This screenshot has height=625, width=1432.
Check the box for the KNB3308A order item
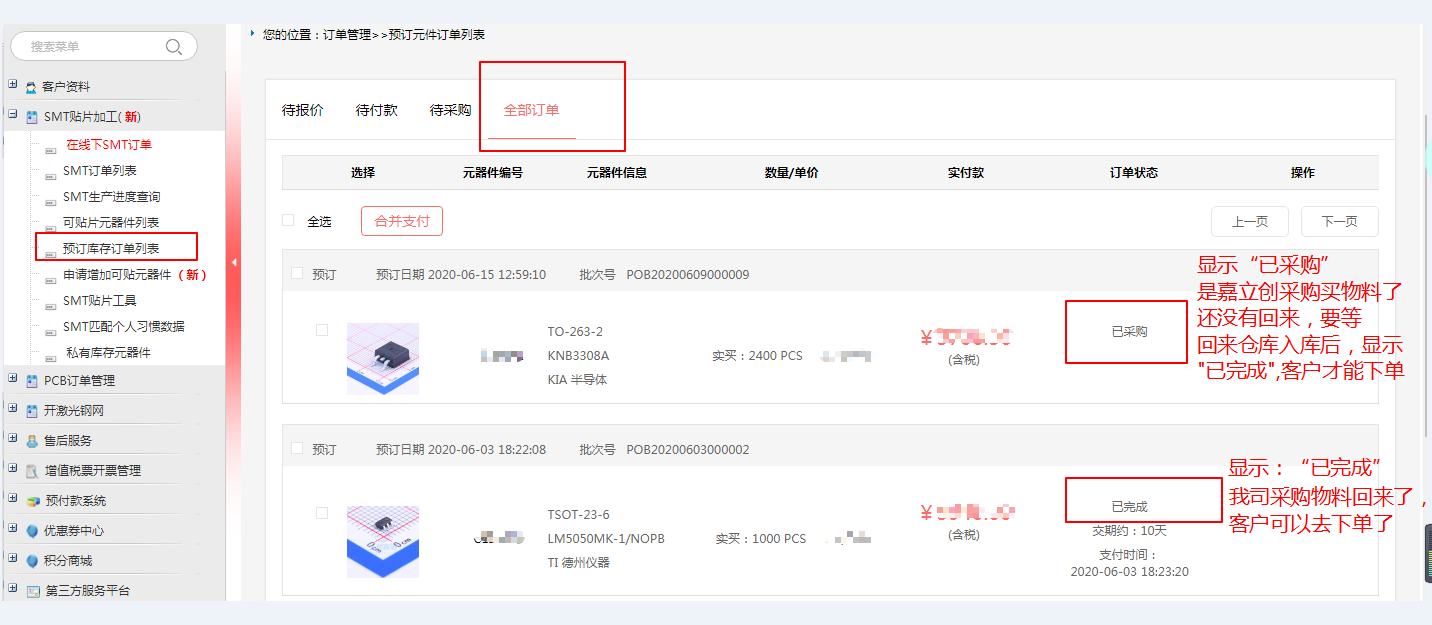[x=322, y=330]
